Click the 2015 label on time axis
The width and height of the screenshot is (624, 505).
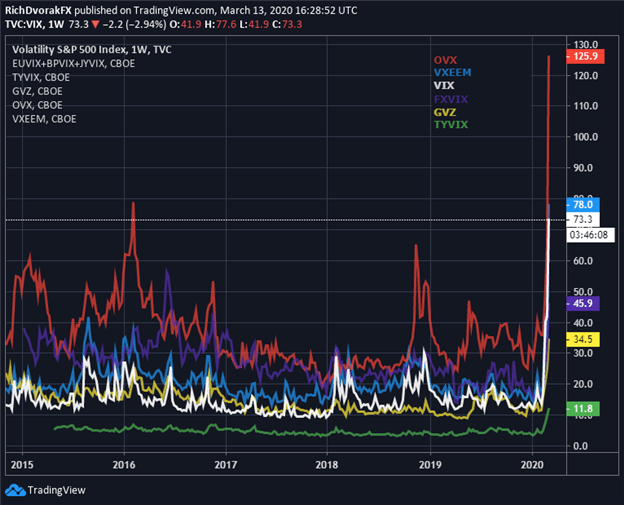pyautogui.click(x=22, y=465)
